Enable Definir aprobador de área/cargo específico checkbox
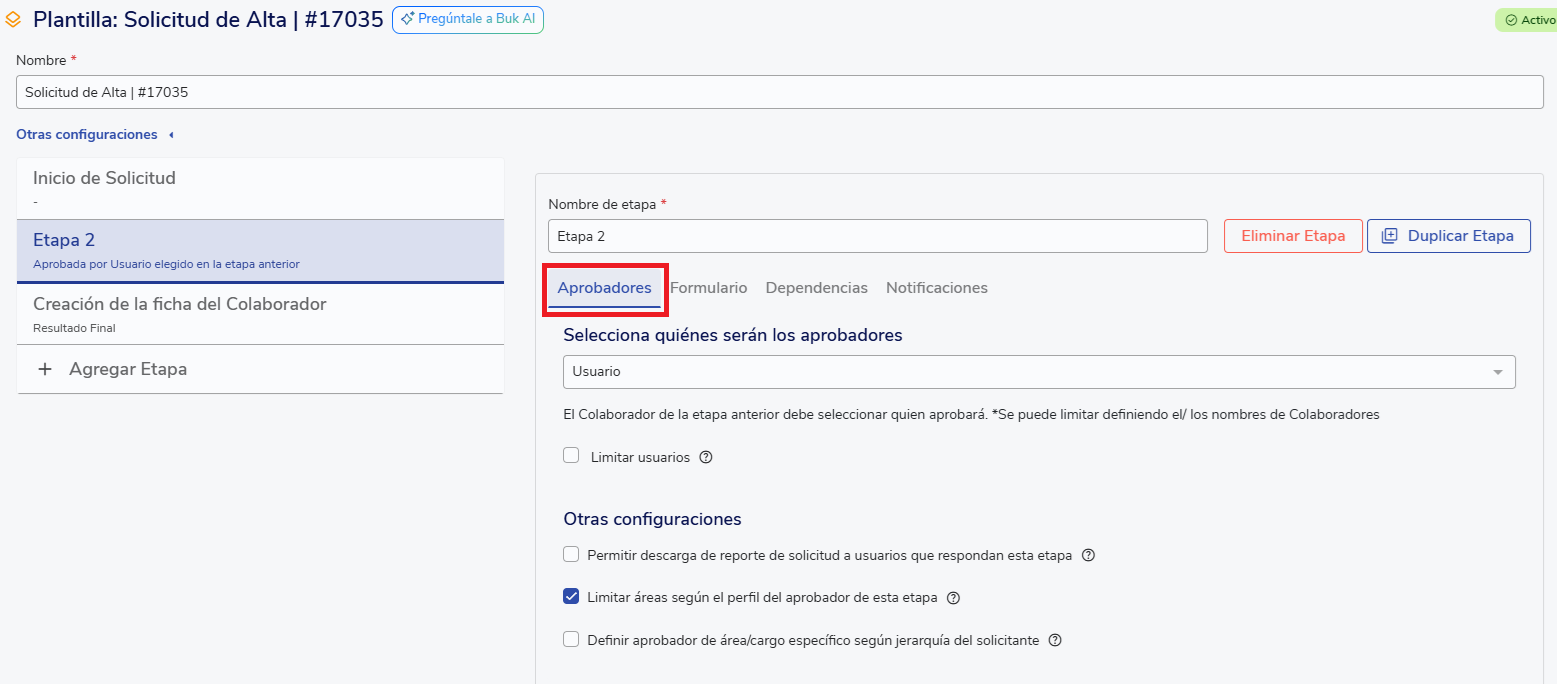 (571, 639)
